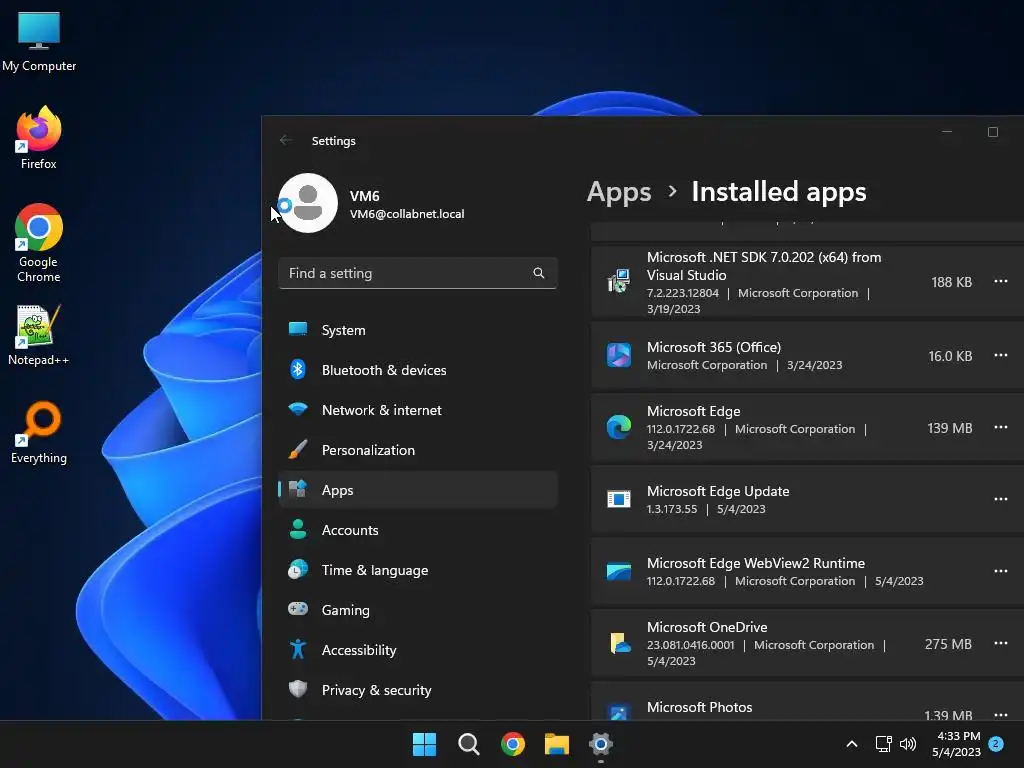Image resolution: width=1024 pixels, height=768 pixels.
Task: Select the Notepad++ desktop shortcut
Action: point(39,335)
